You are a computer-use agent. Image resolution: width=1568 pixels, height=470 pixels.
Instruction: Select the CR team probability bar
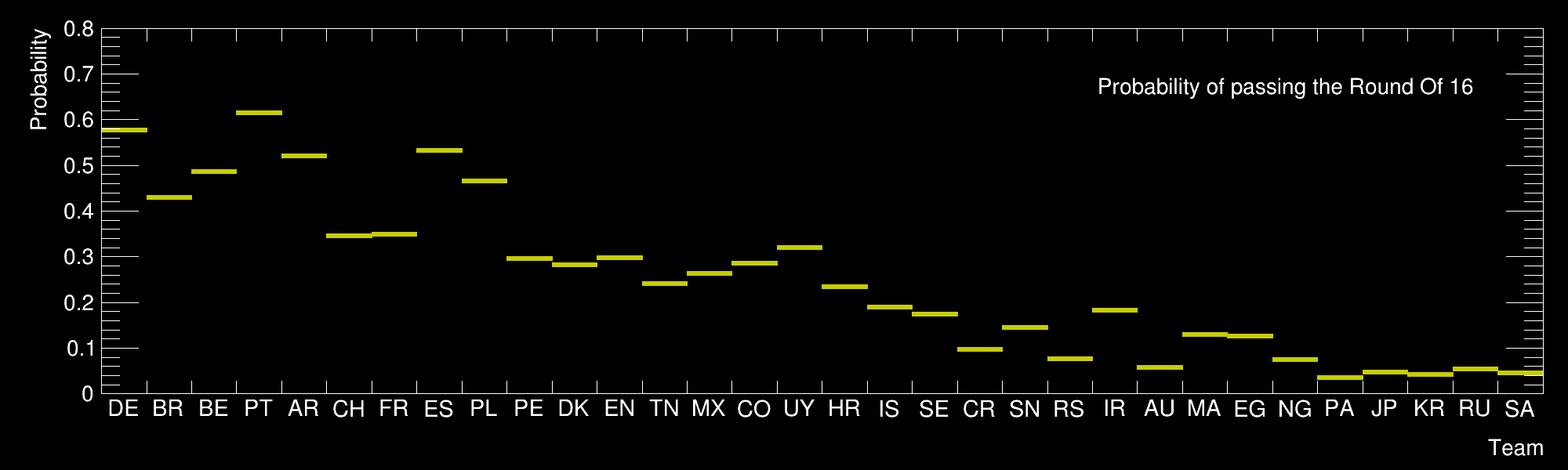point(980,349)
